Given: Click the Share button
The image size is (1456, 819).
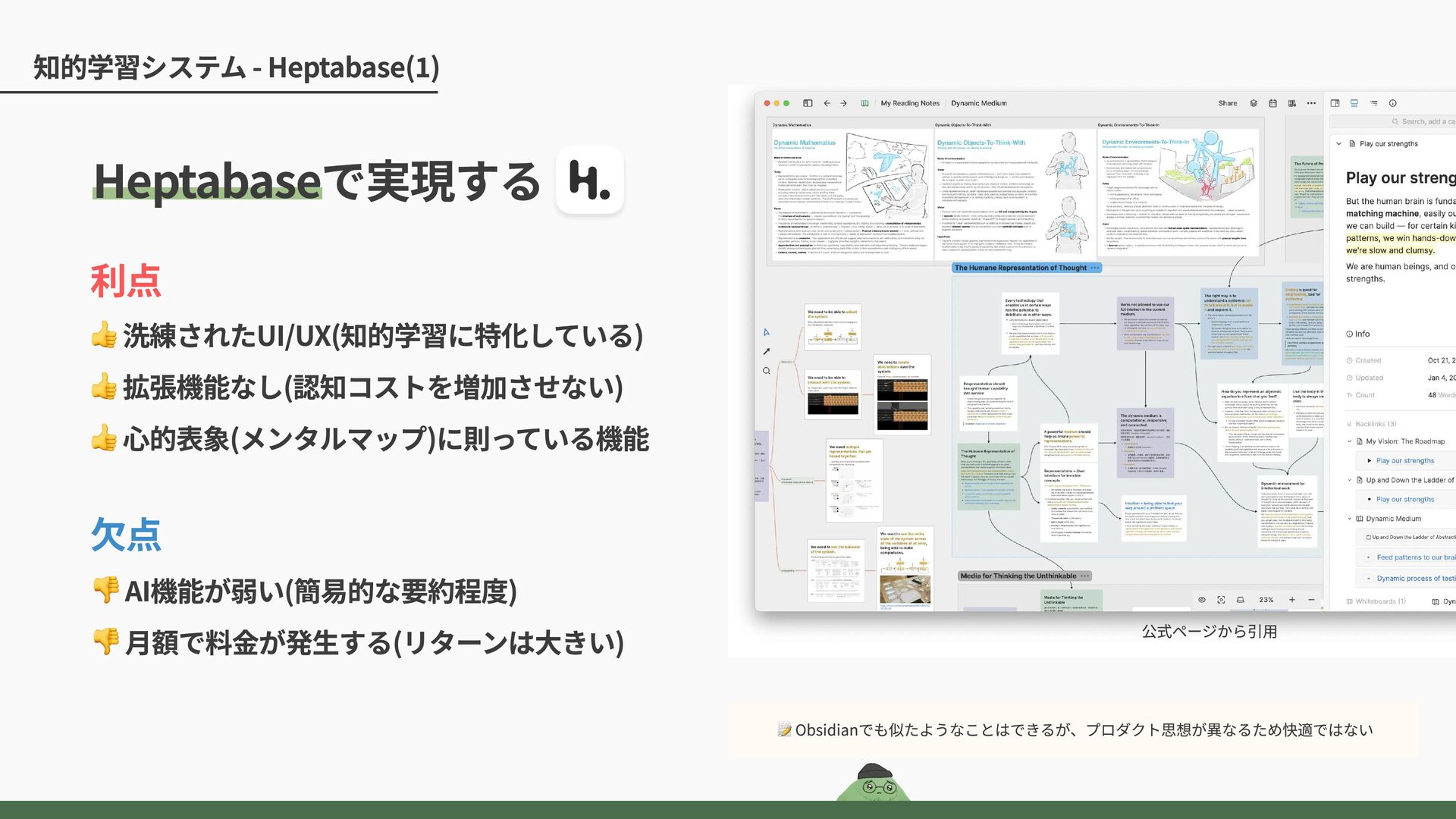Looking at the screenshot, I should point(1227,103).
